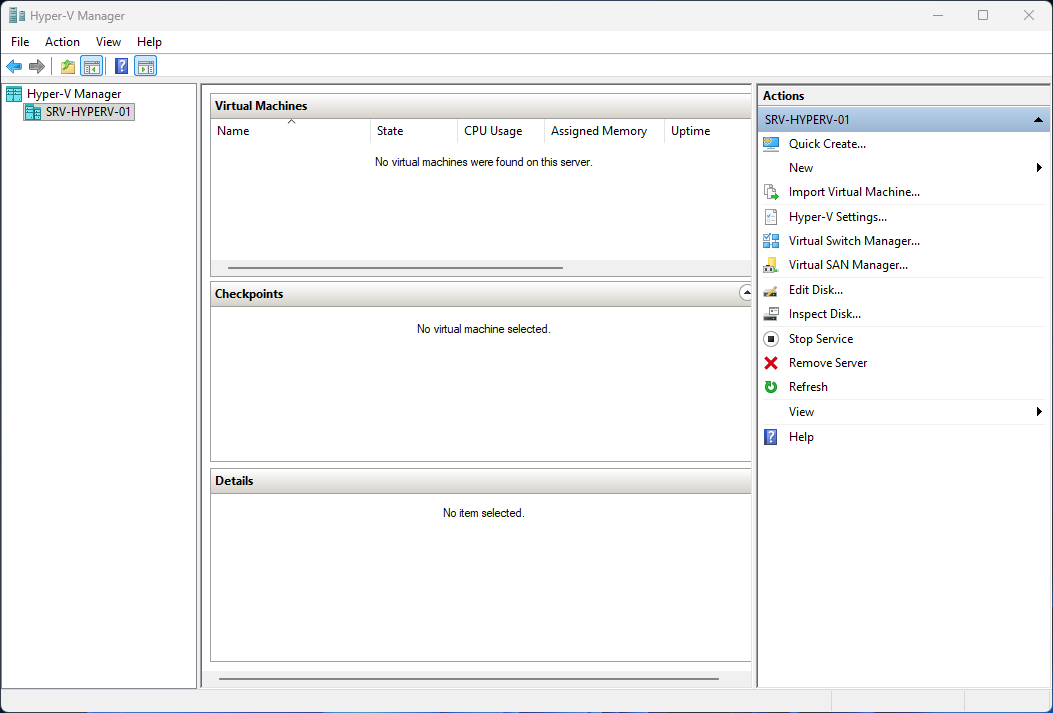
Task: Open Quick Create from the Actions pane
Action: pyautogui.click(x=828, y=143)
